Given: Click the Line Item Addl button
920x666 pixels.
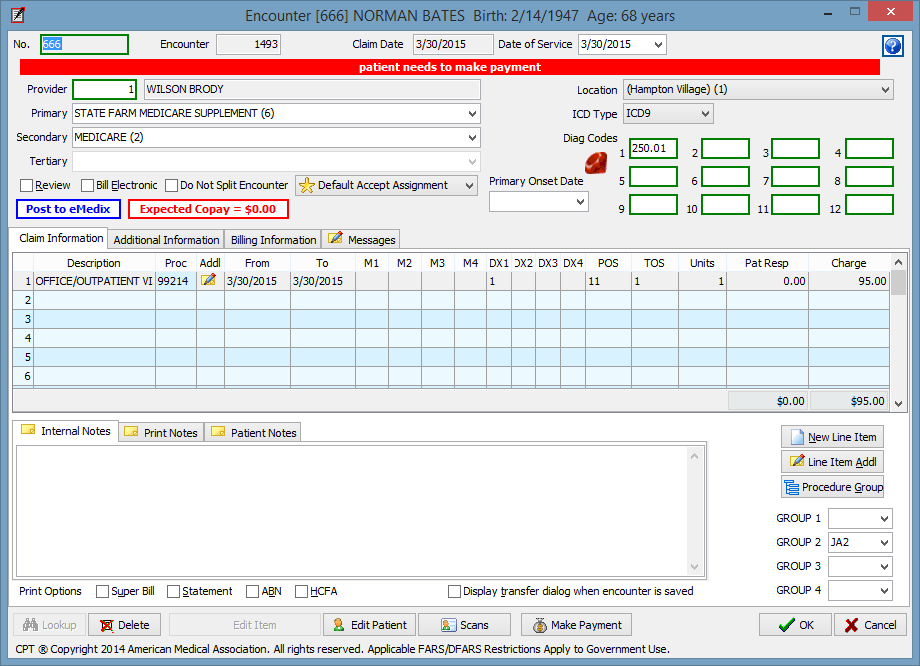Looking at the screenshot, I should point(832,462).
